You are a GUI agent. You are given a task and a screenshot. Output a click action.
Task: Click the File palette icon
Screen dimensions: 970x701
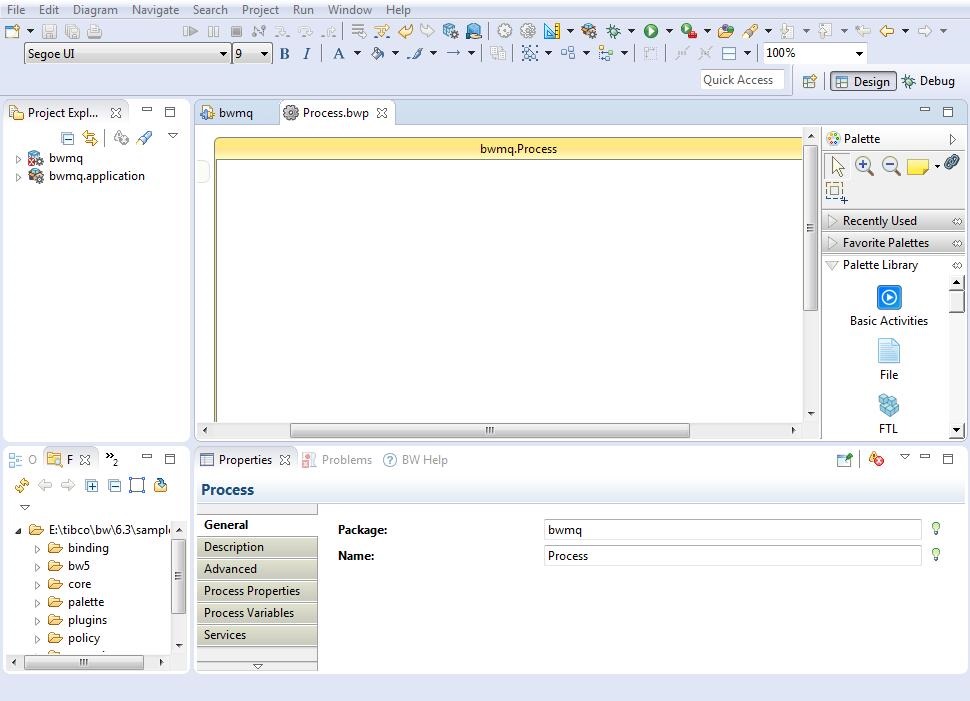click(888, 352)
